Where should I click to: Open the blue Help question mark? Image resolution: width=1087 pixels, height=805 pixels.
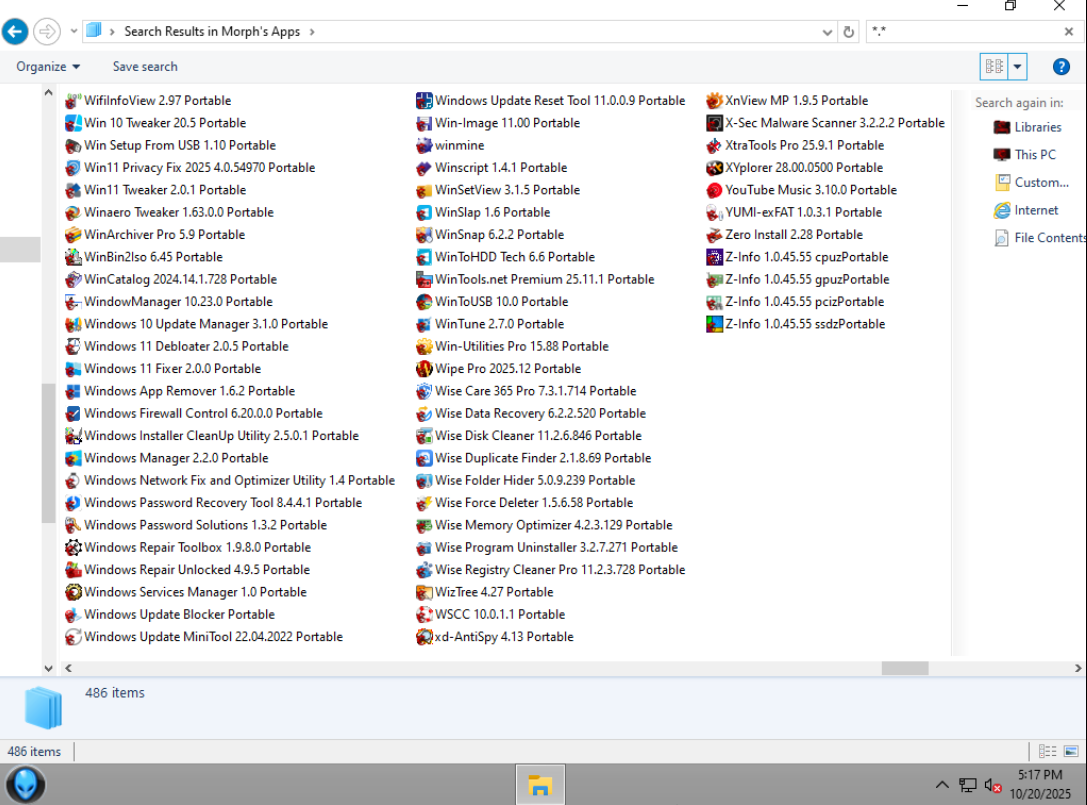click(1061, 67)
